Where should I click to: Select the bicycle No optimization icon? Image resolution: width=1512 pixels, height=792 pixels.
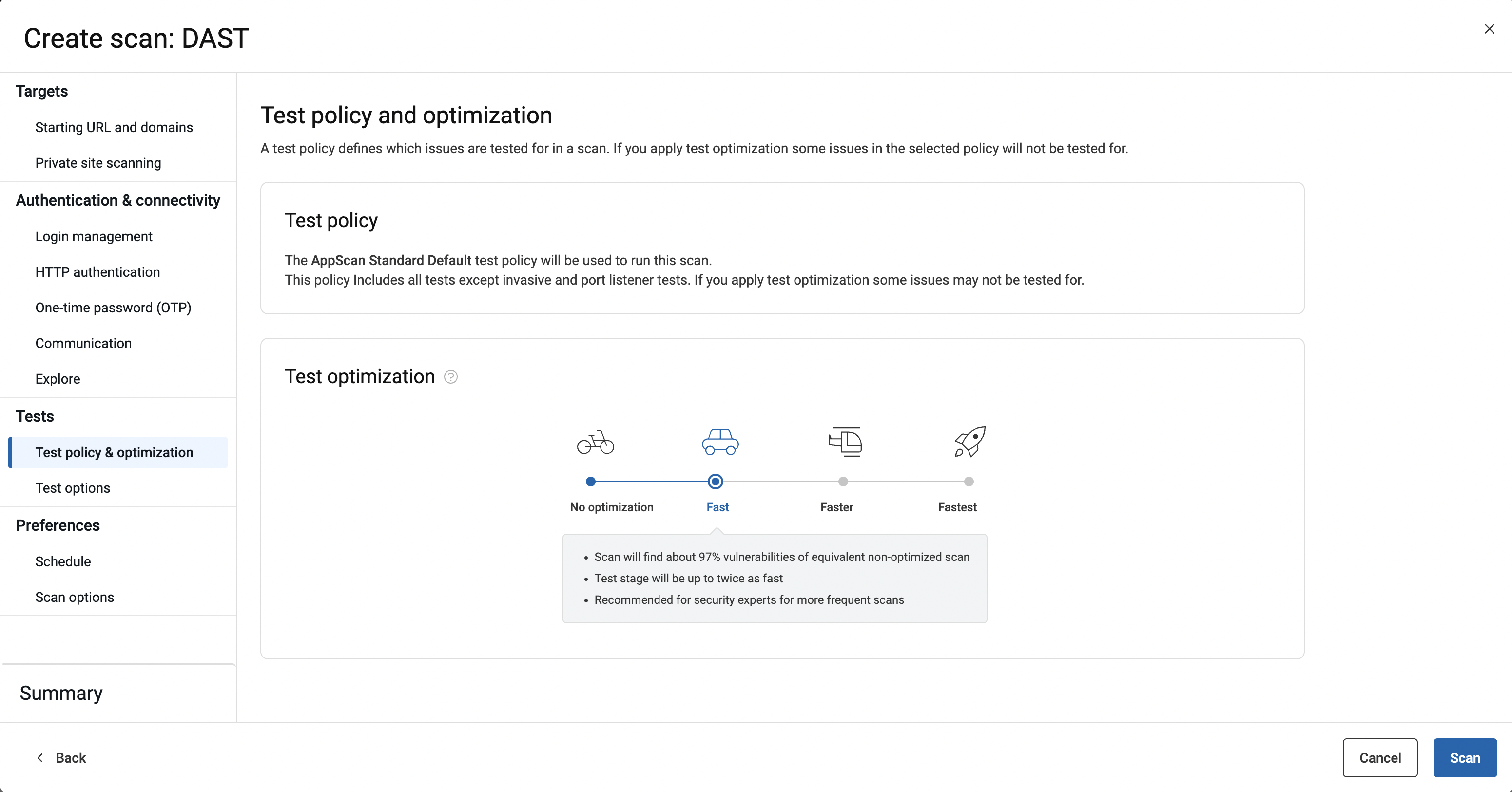595,442
